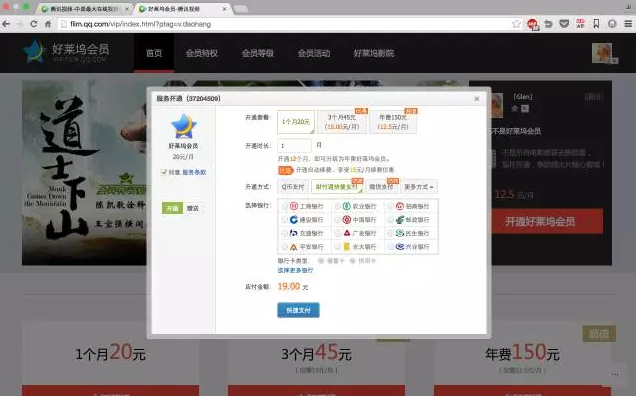Expand the 更多方式 payment dropdown
Viewport: 636px width, 396px height.
[x=419, y=187]
